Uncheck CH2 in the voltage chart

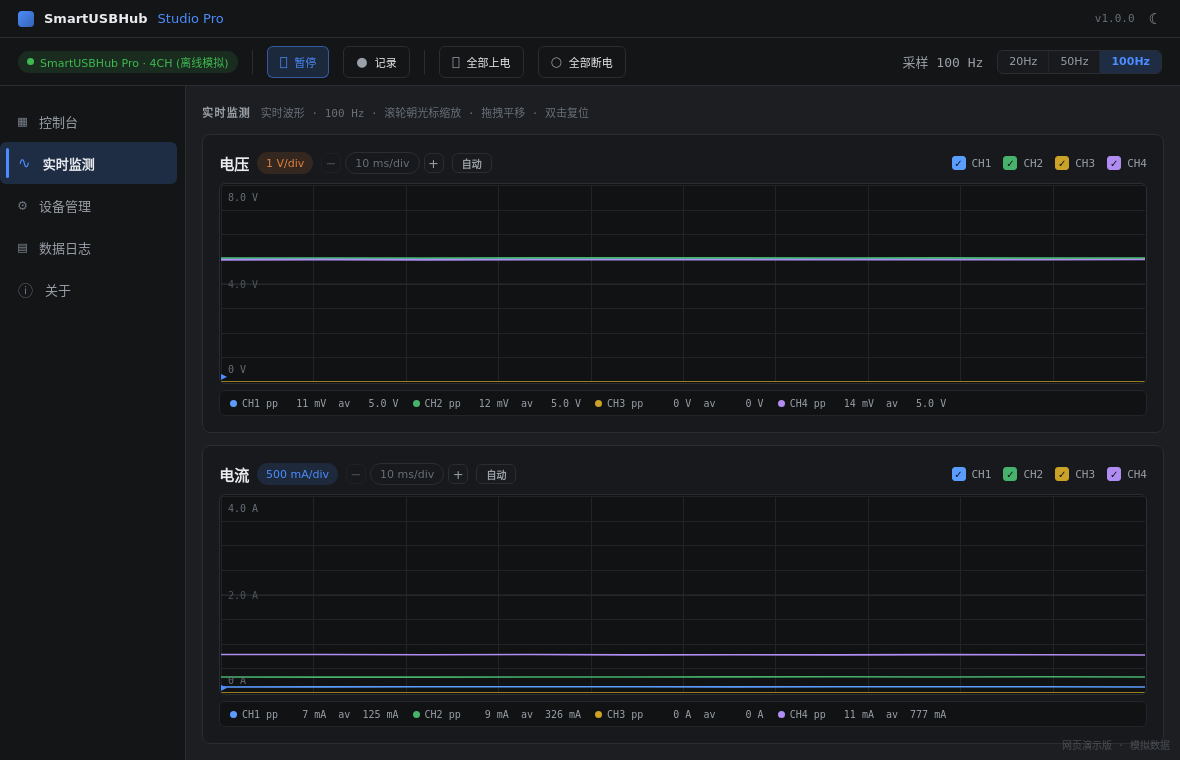point(1010,163)
